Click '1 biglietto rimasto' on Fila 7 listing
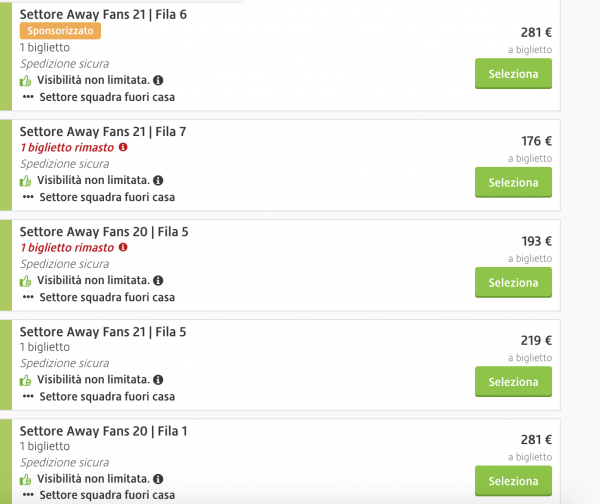The image size is (600, 504). [x=66, y=147]
